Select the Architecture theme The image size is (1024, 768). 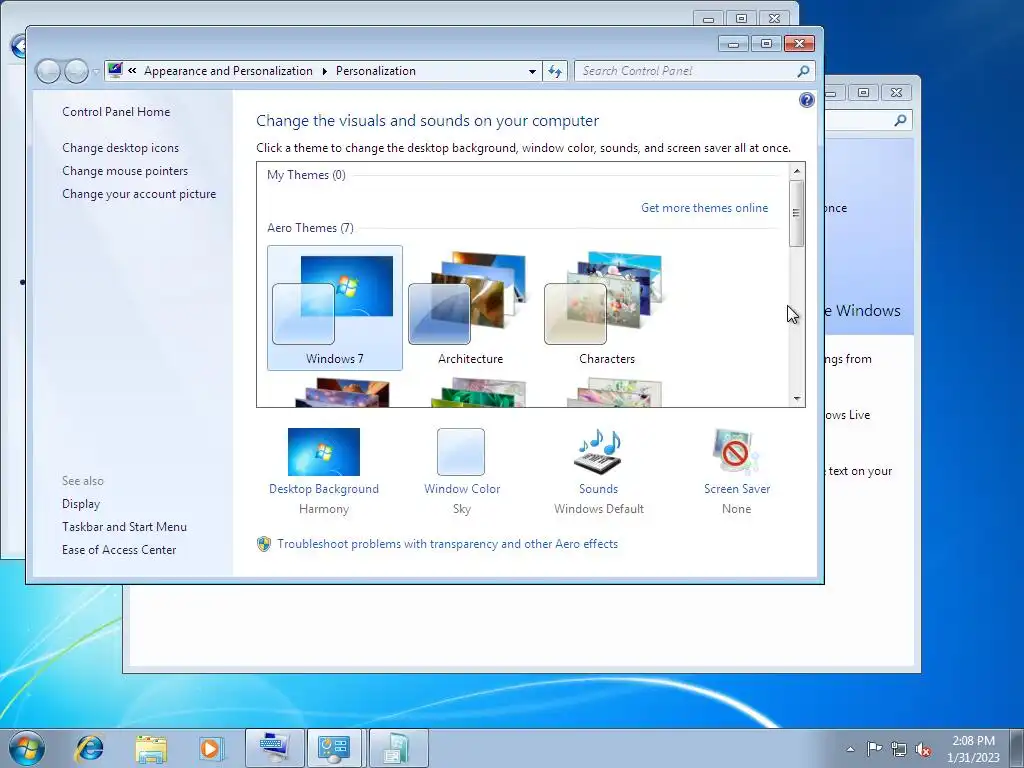pos(470,308)
